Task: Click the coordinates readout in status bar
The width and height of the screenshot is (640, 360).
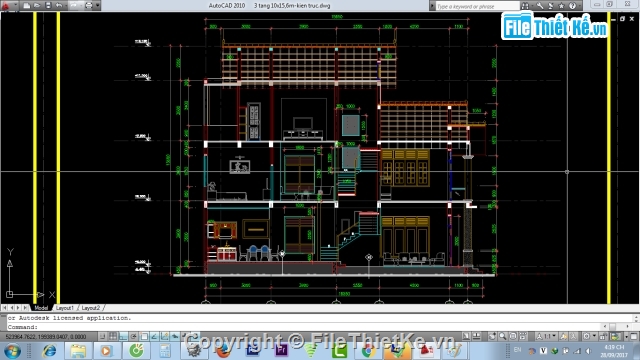Action: [46, 337]
